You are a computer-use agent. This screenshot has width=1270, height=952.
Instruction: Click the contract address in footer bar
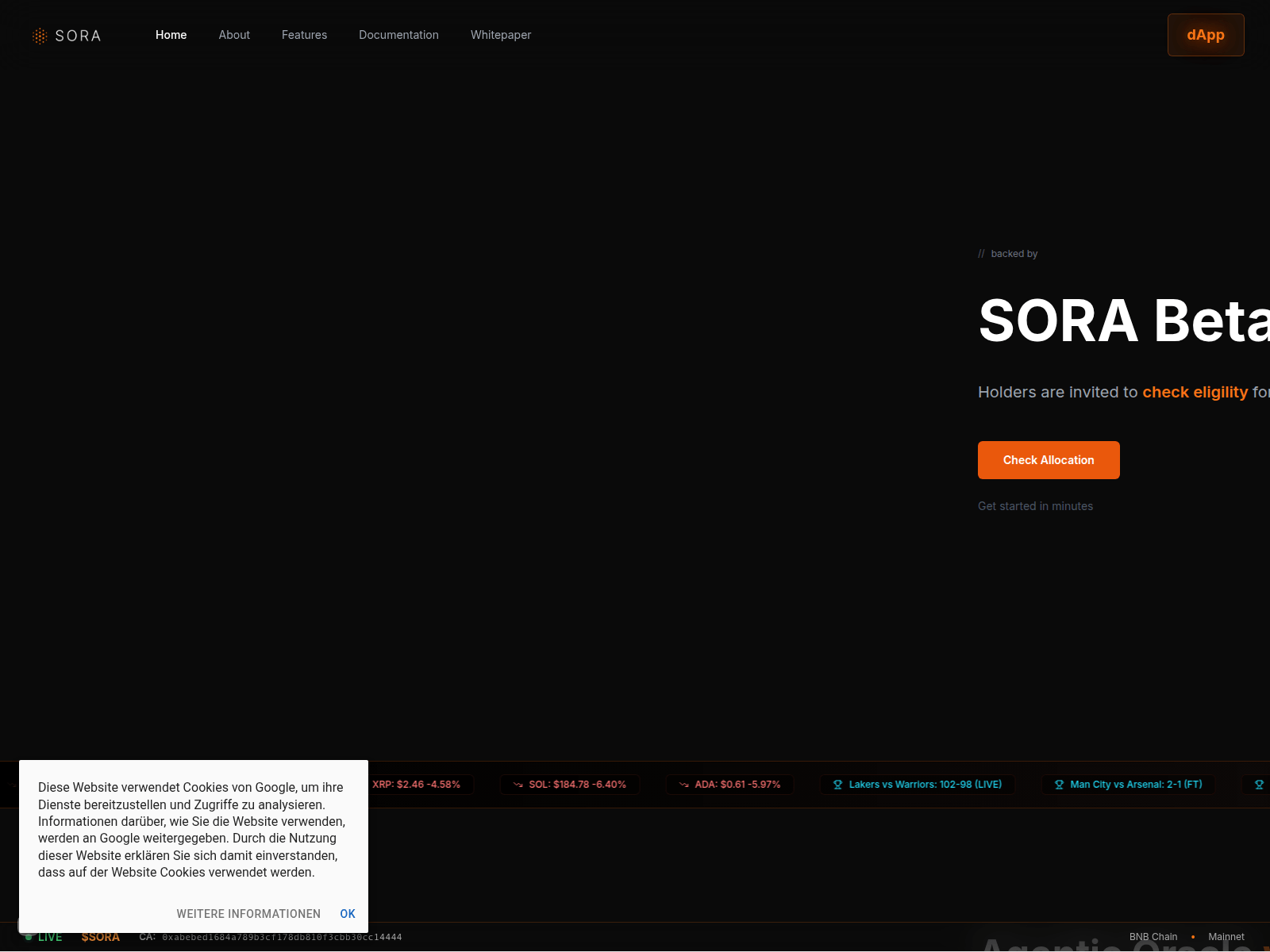click(x=282, y=937)
